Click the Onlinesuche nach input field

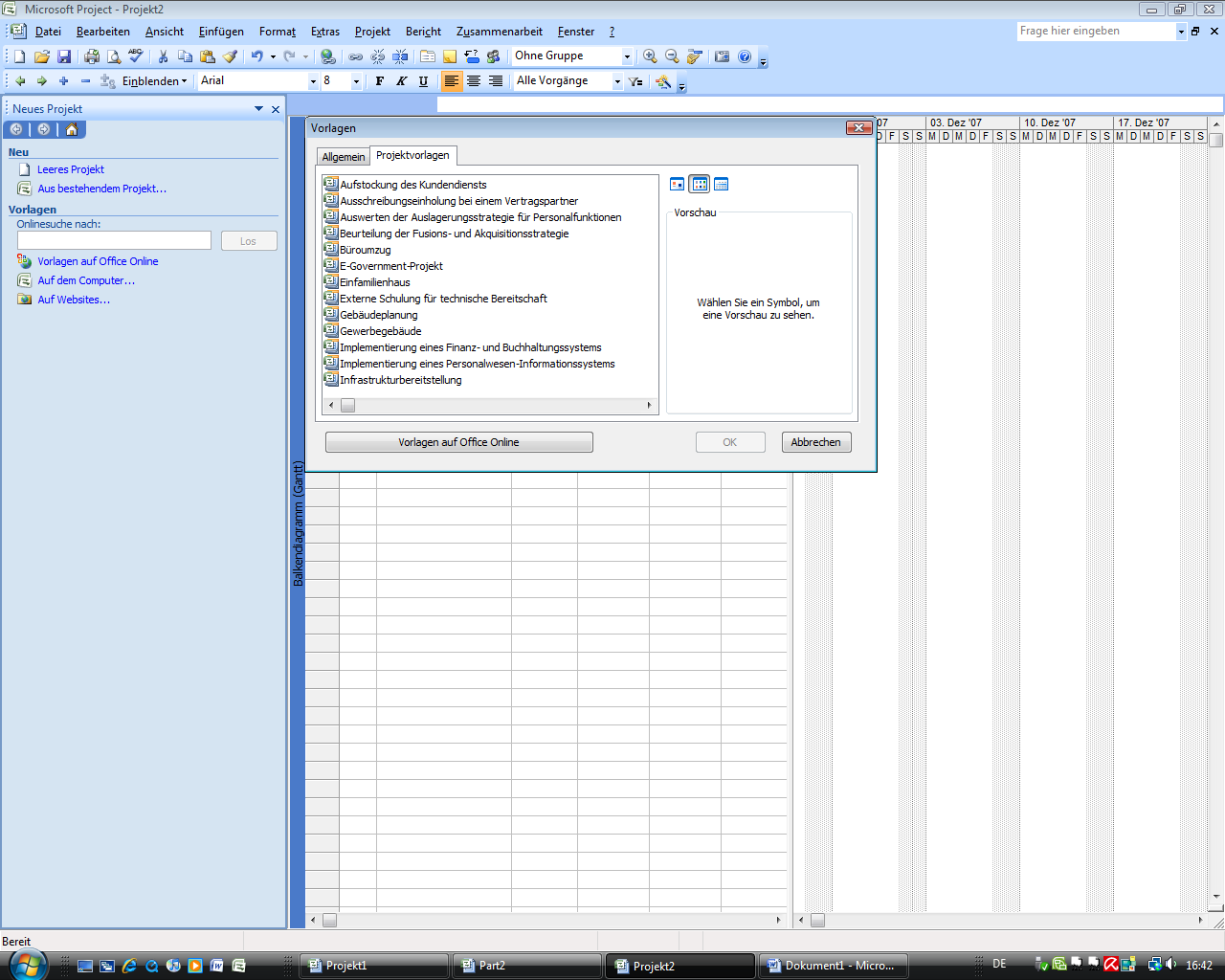114,241
